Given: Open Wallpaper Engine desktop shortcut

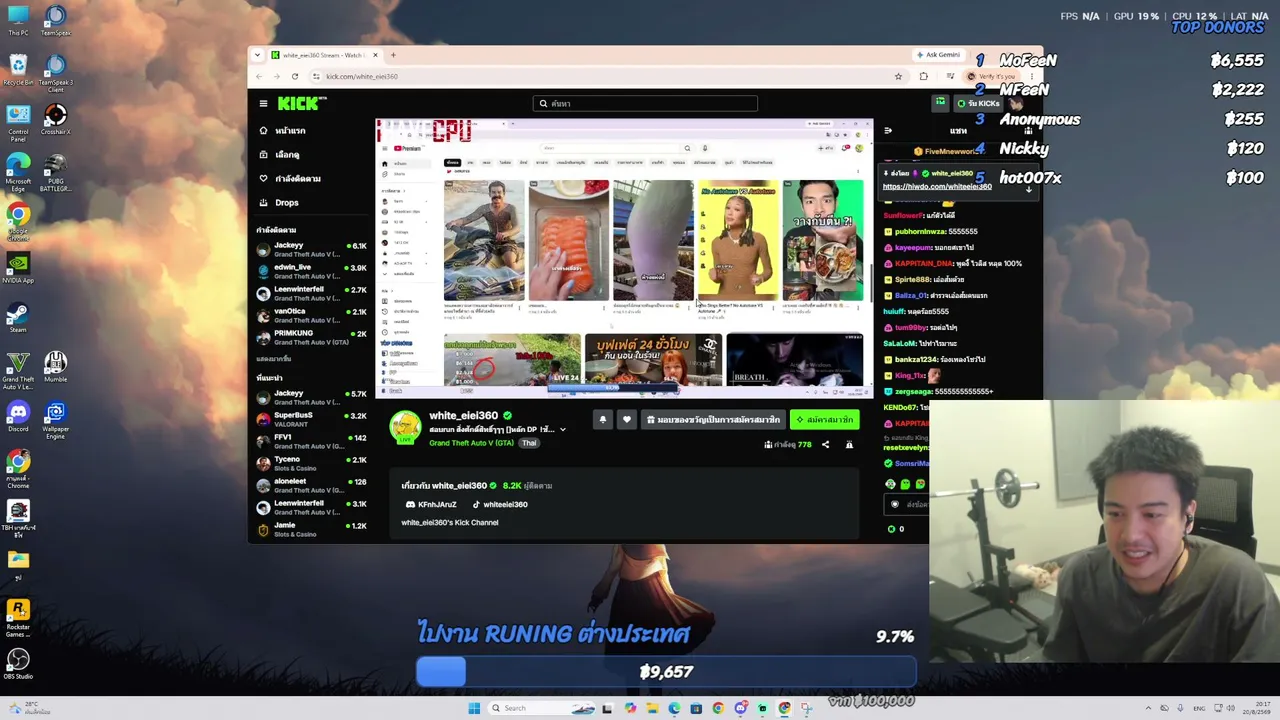Looking at the screenshot, I should 56,420.
